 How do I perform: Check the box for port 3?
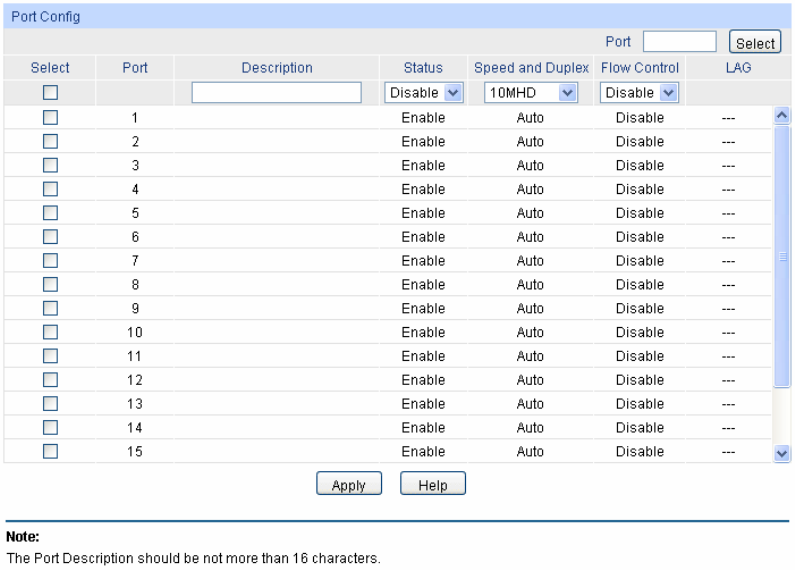[x=50, y=165]
